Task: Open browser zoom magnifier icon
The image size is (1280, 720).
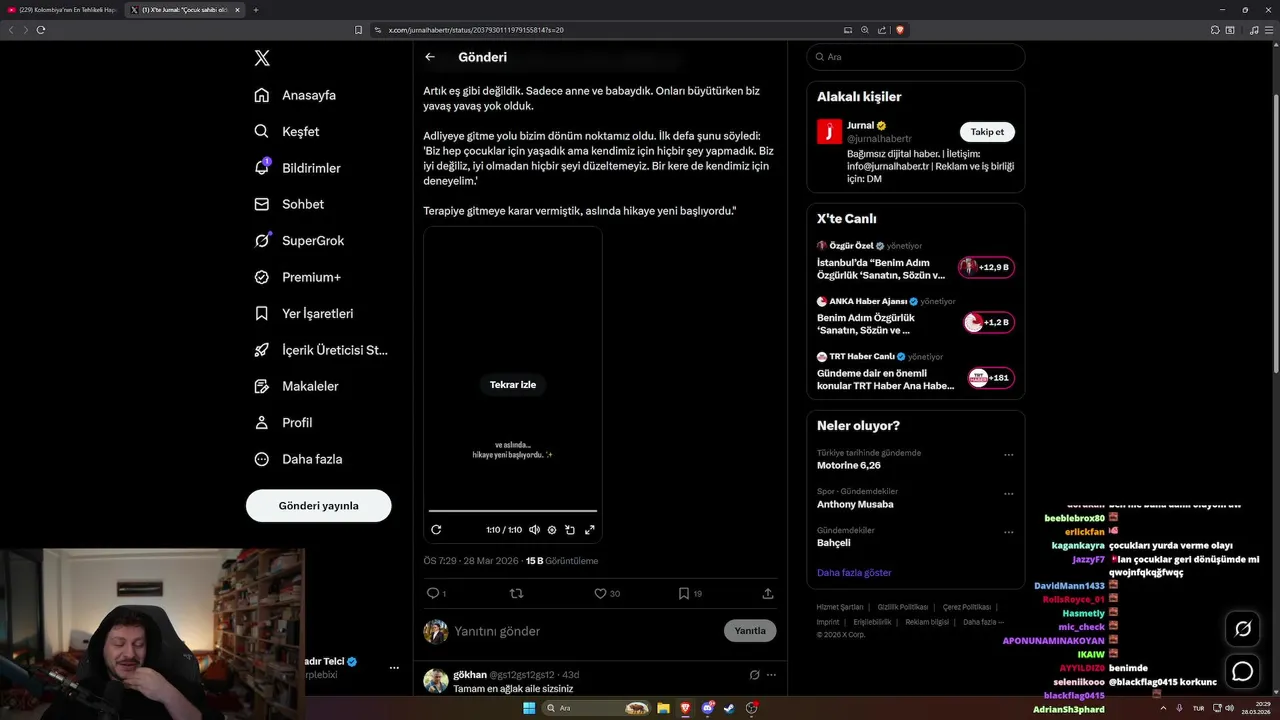Action: click(x=865, y=30)
